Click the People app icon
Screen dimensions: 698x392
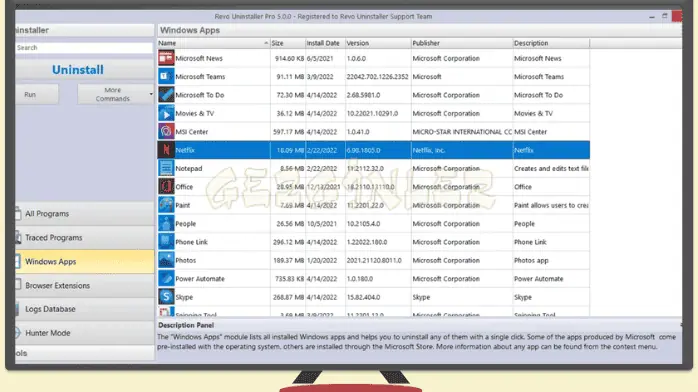click(166, 223)
